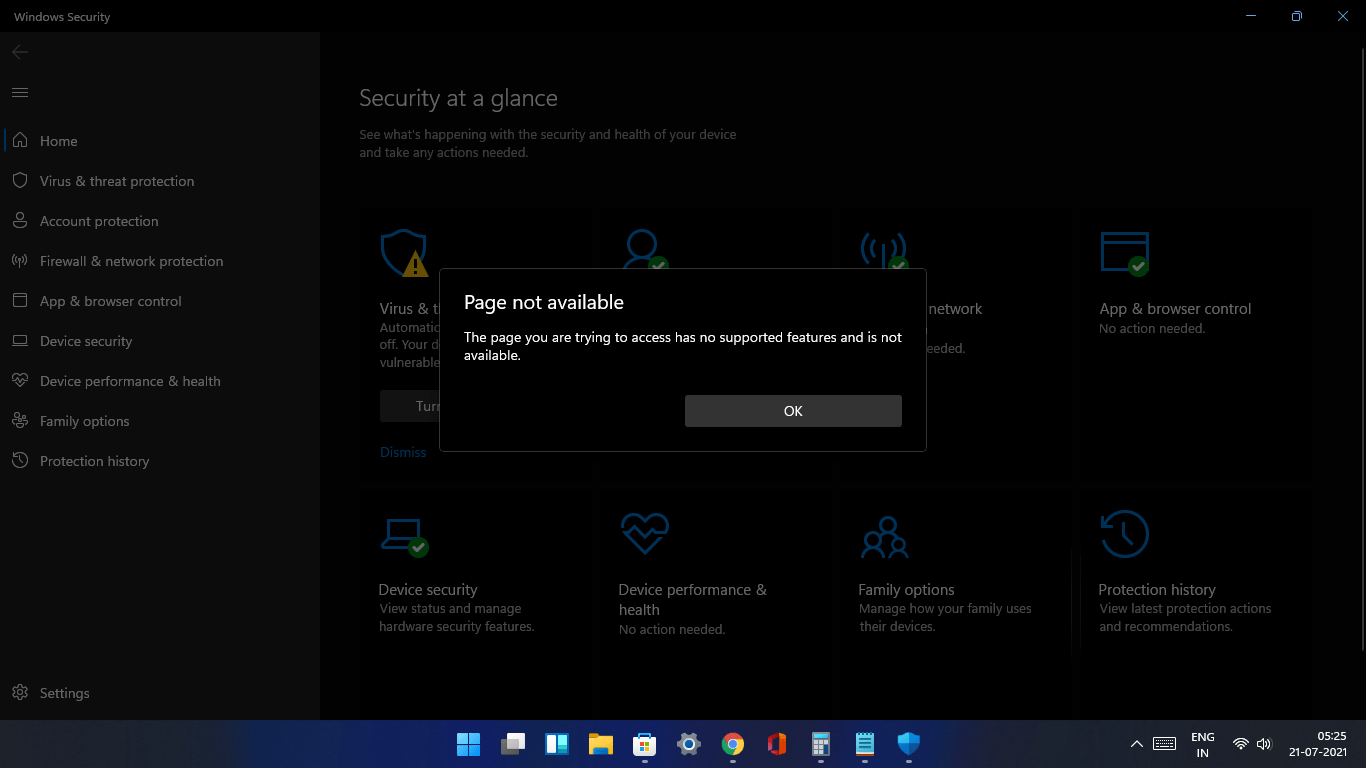The height and width of the screenshot is (768, 1366).
Task: Open the navigation hamburger menu
Action: [19, 92]
